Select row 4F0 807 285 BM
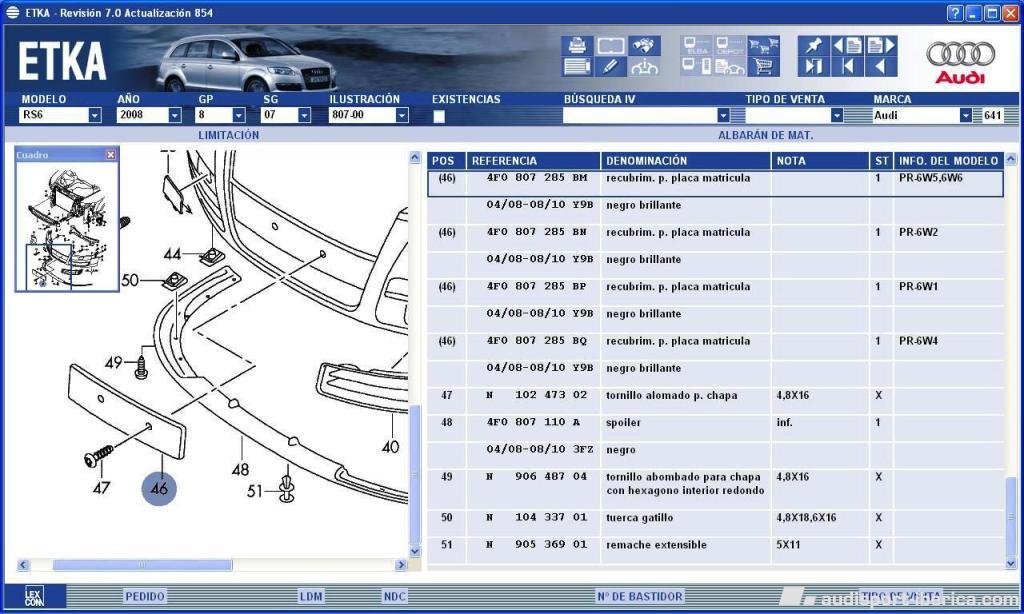 [715, 184]
